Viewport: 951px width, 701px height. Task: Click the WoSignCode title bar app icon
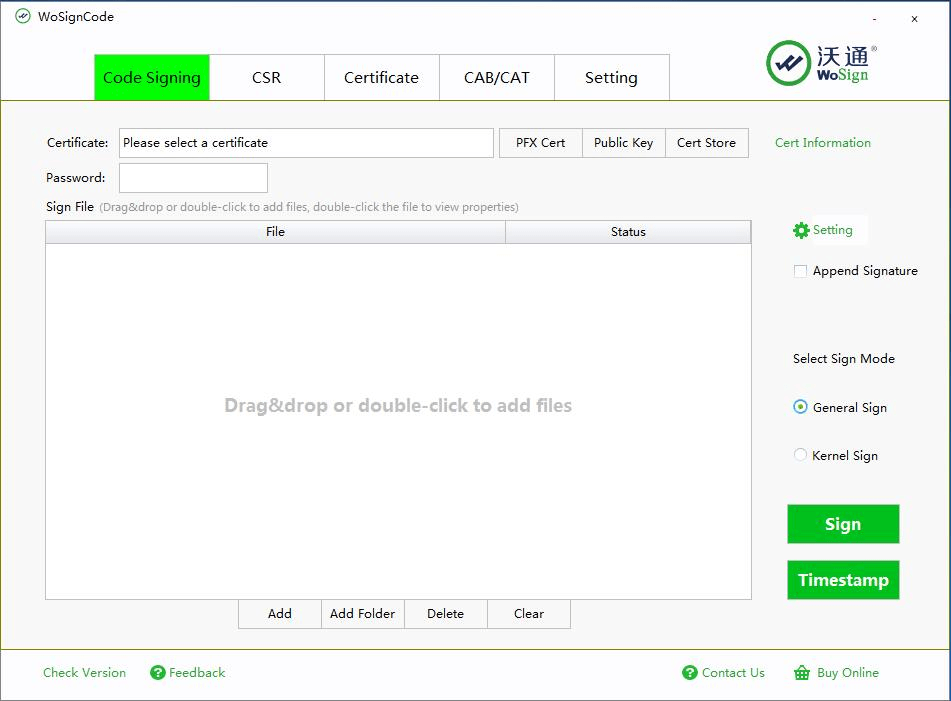(22, 17)
